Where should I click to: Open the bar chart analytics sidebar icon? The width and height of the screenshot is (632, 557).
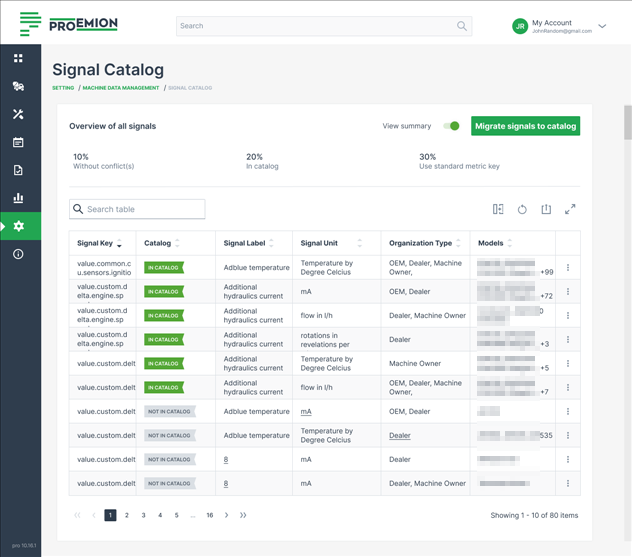click(18, 199)
